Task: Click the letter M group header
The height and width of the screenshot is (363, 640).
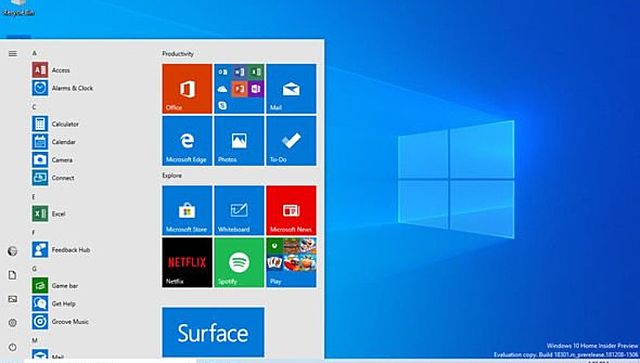Action: 35,340
